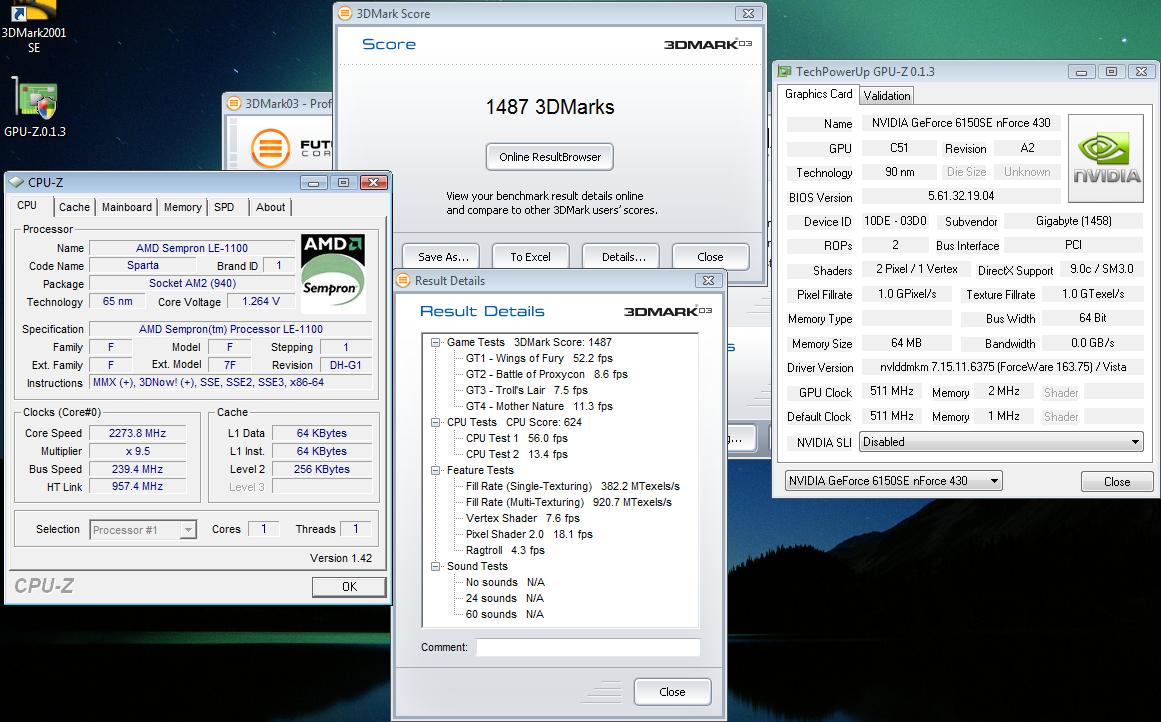Collapse the CPU Tests tree node
The height and width of the screenshot is (722, 1161).
pyautogui.click(x=435, y=422)
